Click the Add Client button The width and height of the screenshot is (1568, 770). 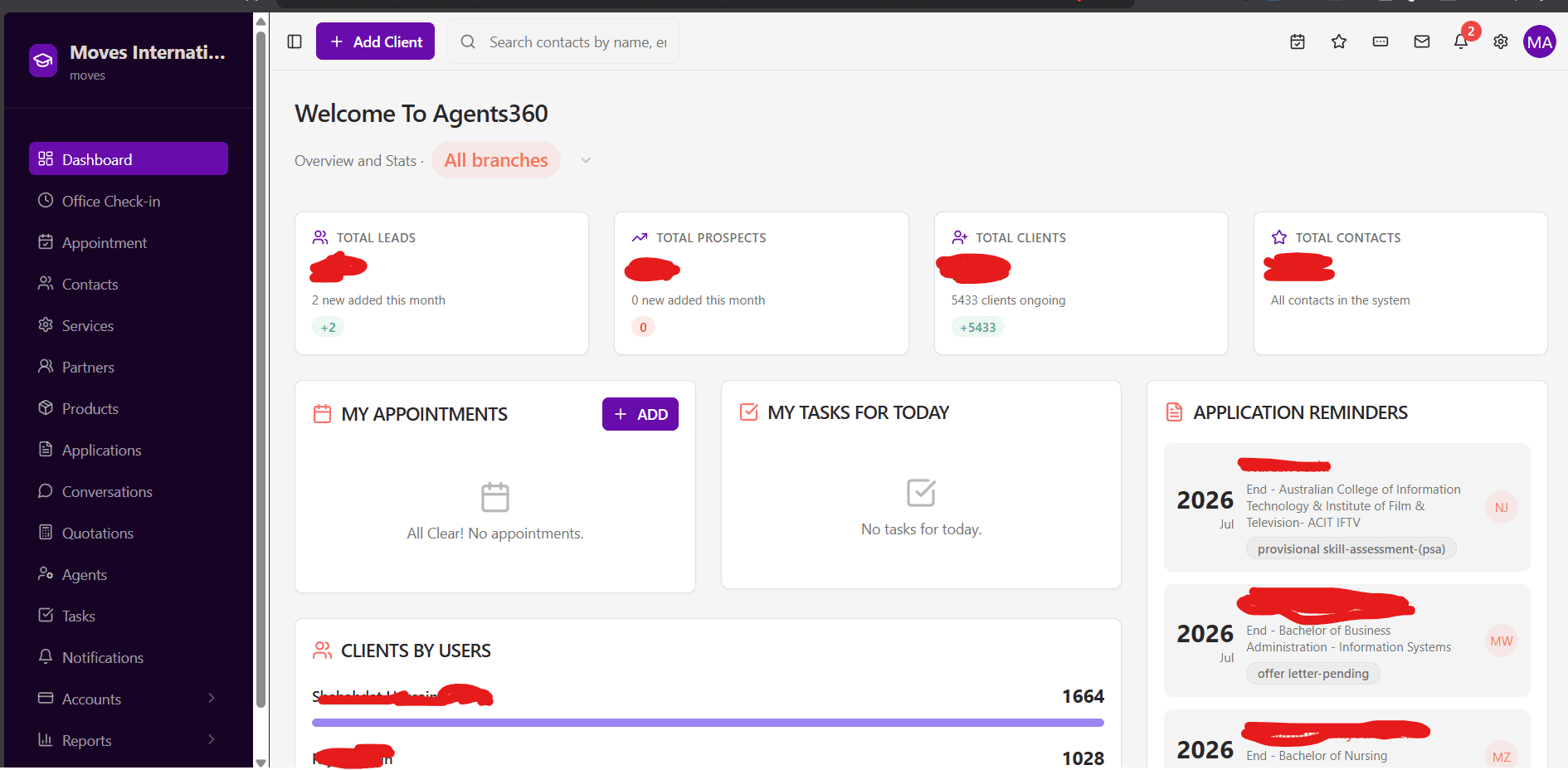click(375, 41)
